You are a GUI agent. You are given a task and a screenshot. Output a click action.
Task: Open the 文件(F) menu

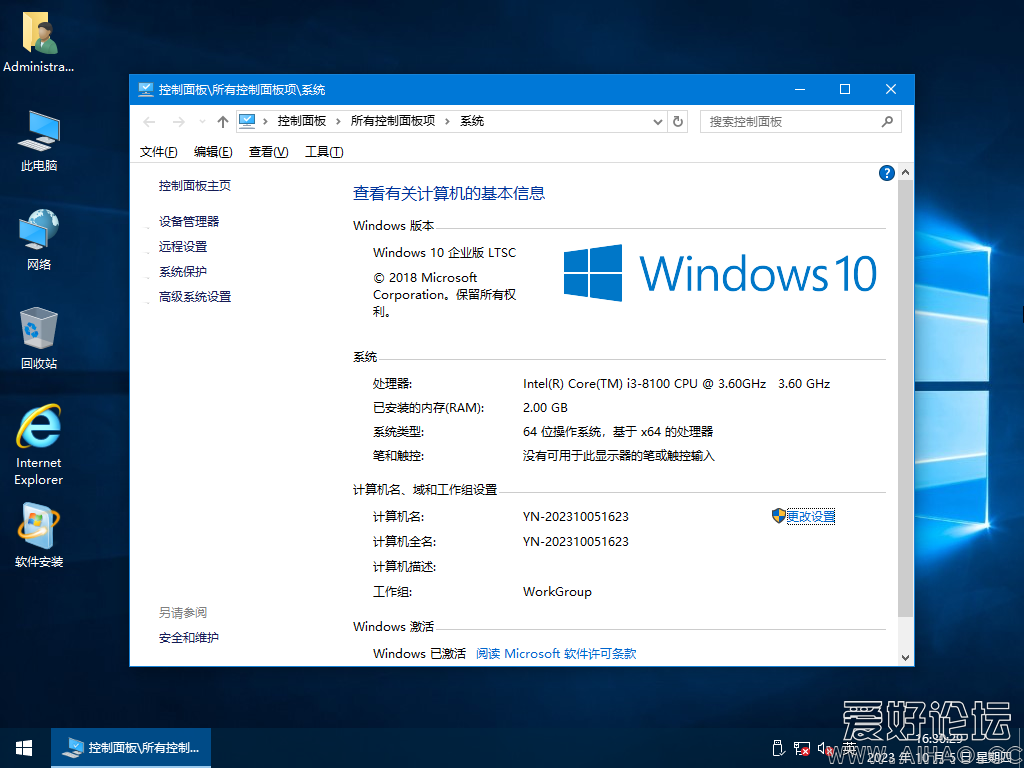157,151
